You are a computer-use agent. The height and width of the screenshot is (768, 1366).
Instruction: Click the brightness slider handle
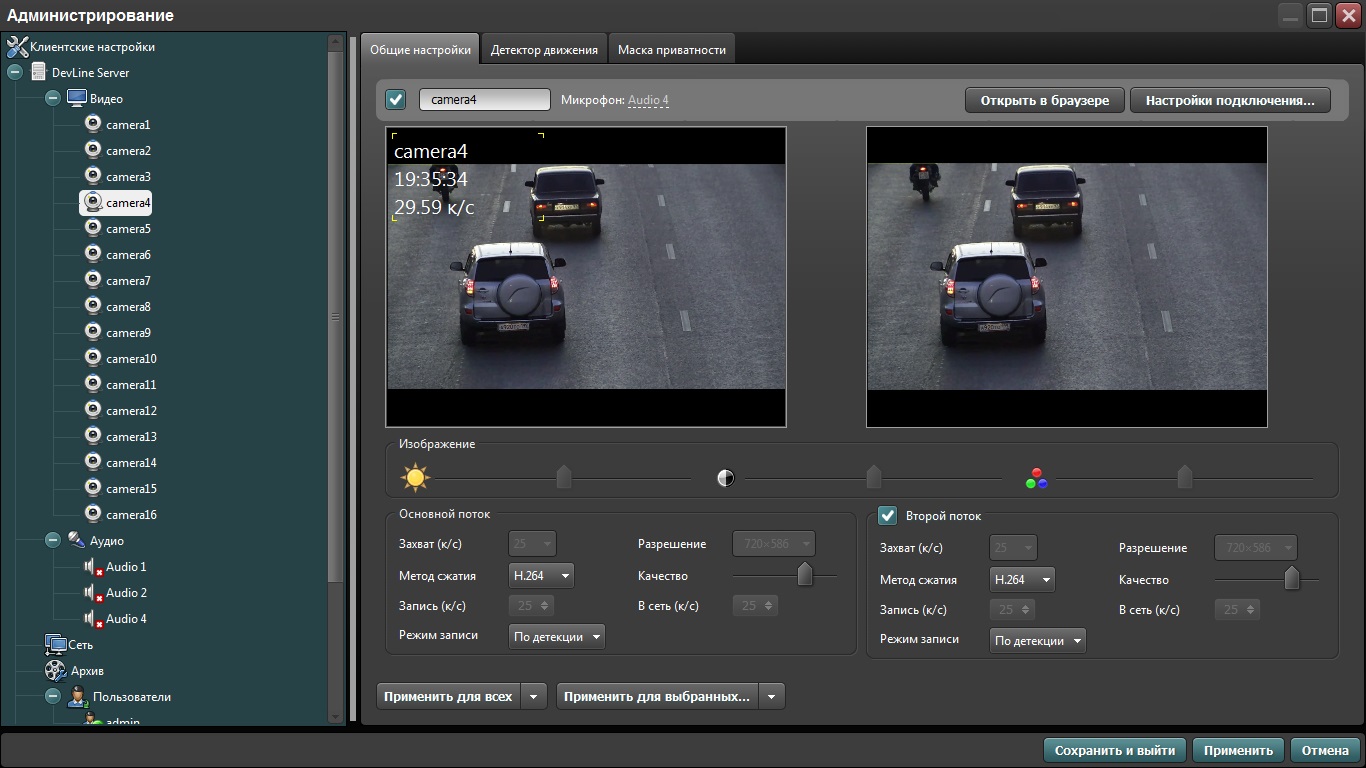pyautogui.click(x=564, y=477)
